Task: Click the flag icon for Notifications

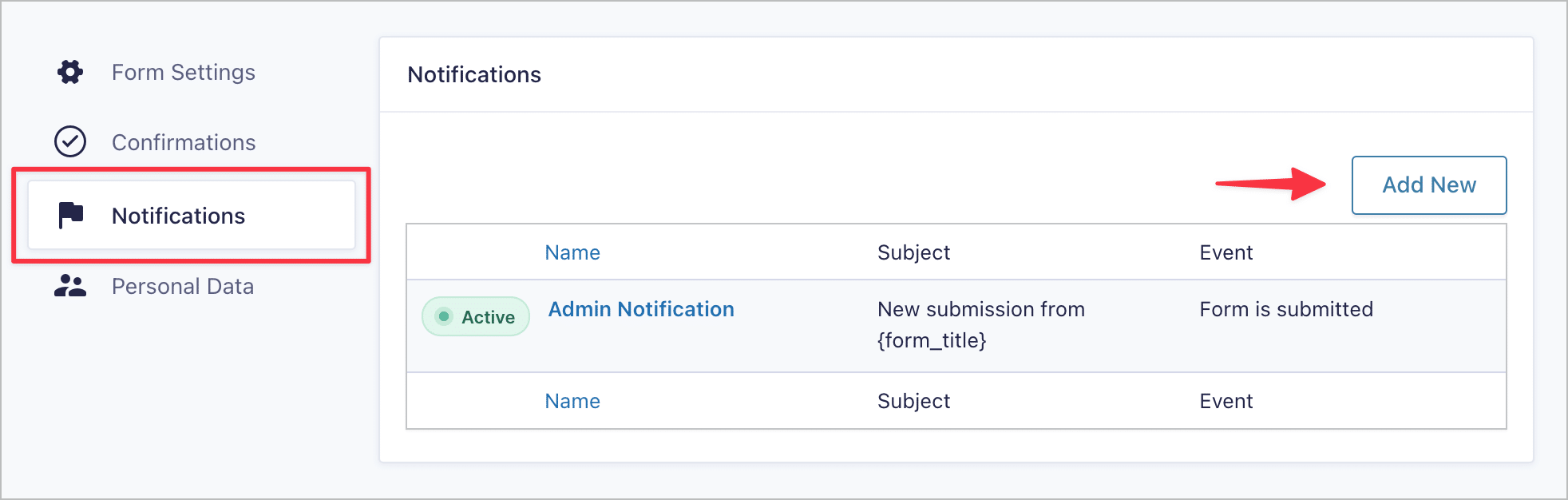Action: [x=70, y=215]
